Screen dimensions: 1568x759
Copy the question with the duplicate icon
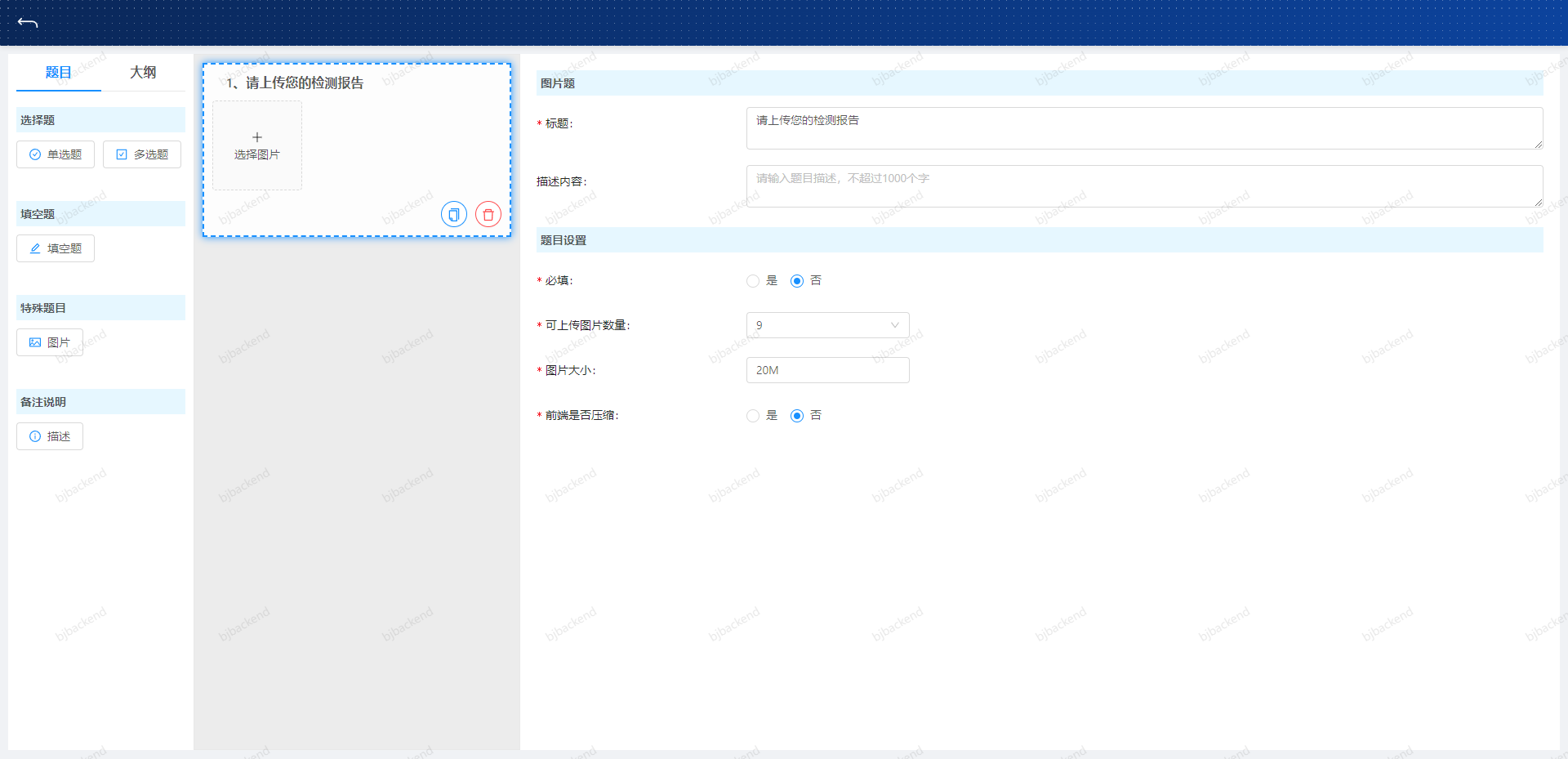pos(454,215)
